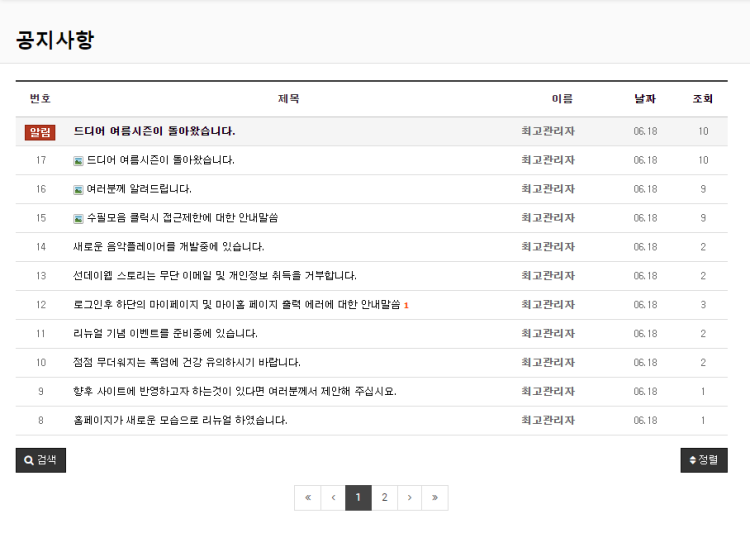750x533 pixels.
Task: Select current page 1 in pagination
Action: click(358, 497)
